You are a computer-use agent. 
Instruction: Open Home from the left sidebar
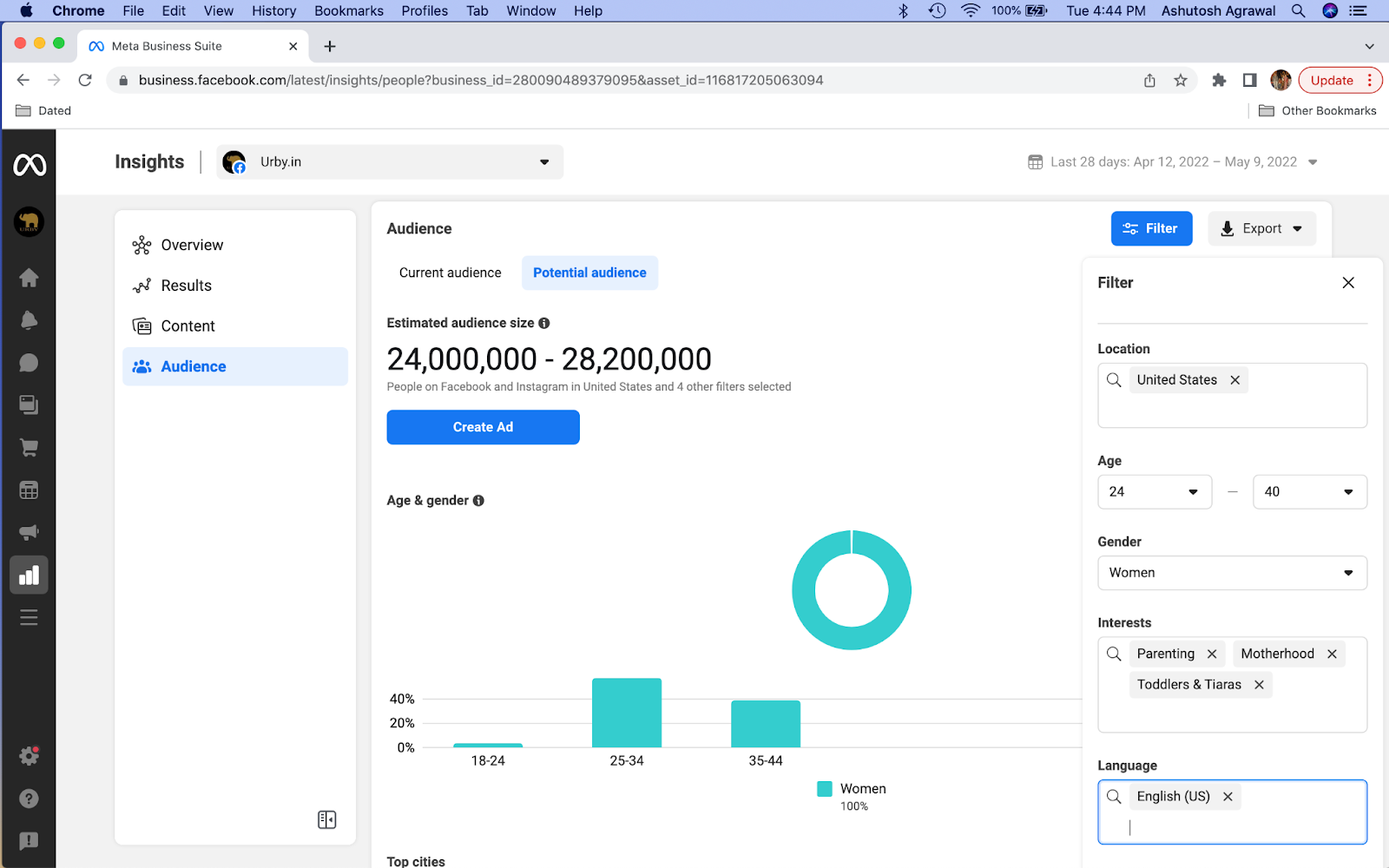(x=29, y=278)
